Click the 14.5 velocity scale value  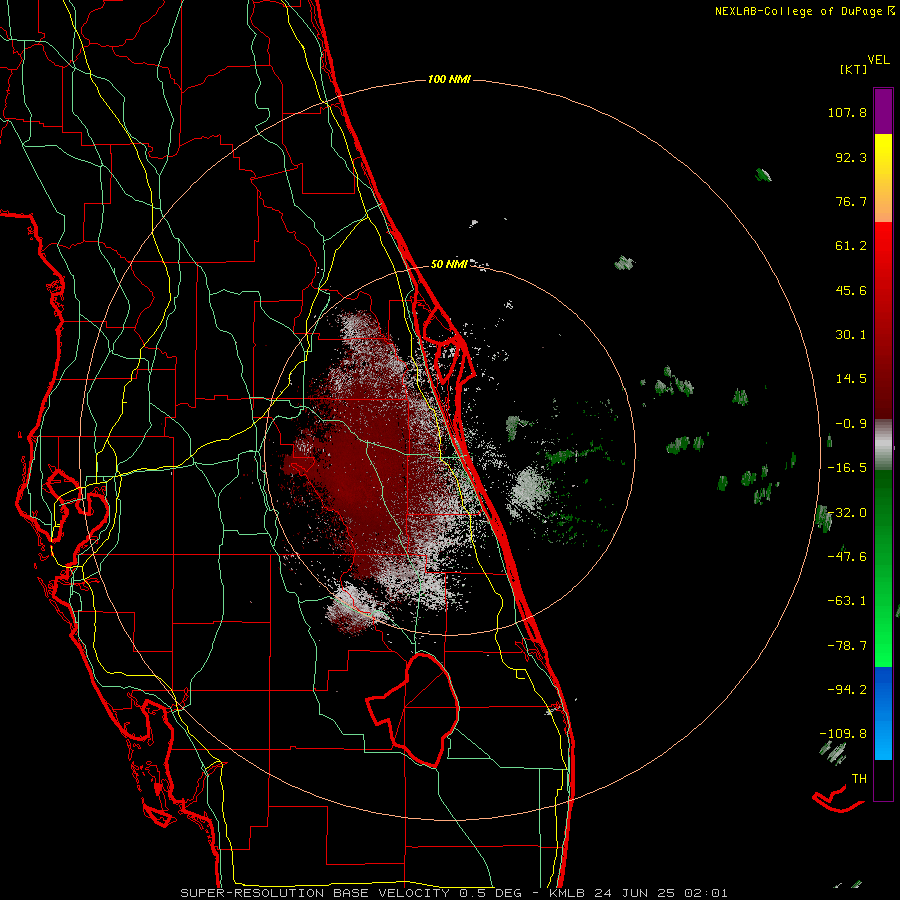[851, 379]
